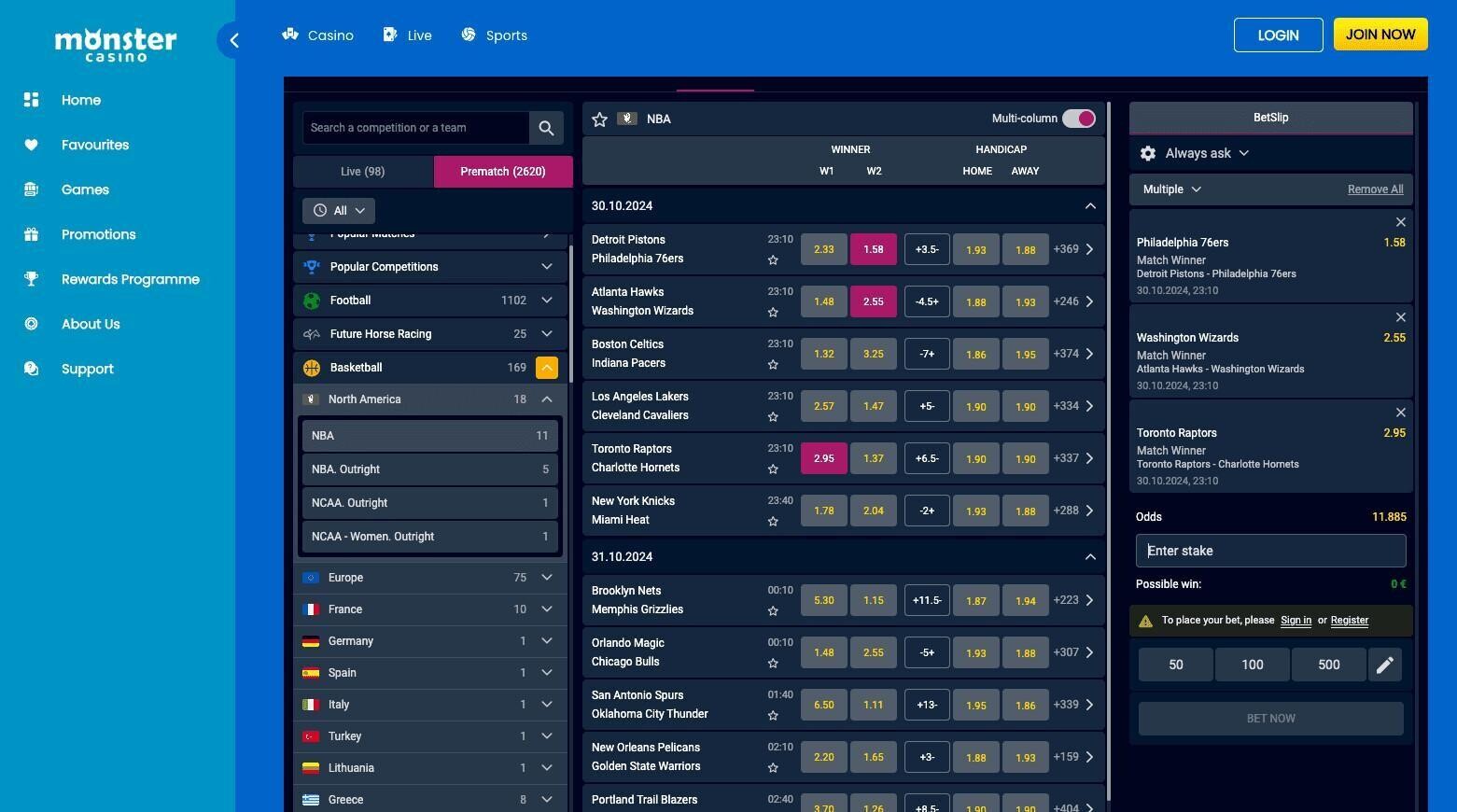Set quick stake to 500
The image size is (1457, 812).
click(x=1329, y=665)
